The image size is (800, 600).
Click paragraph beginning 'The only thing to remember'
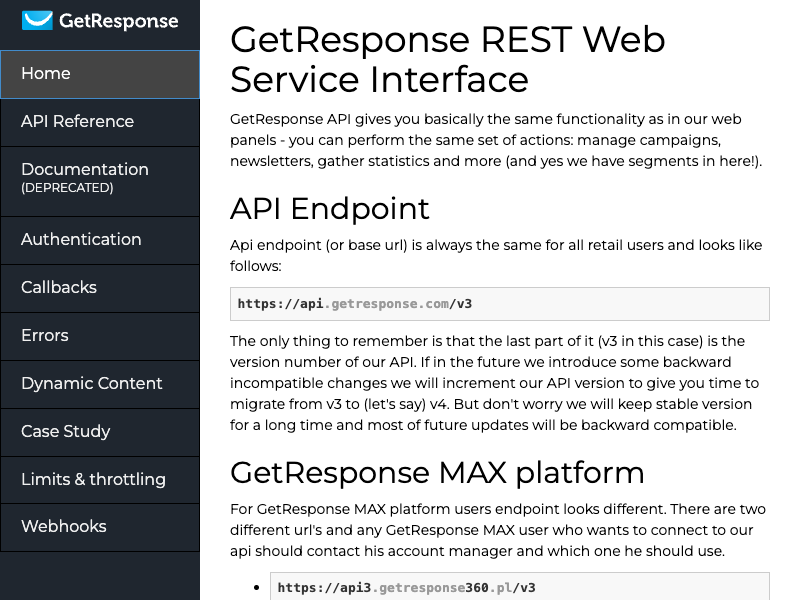tap(494, 383)
